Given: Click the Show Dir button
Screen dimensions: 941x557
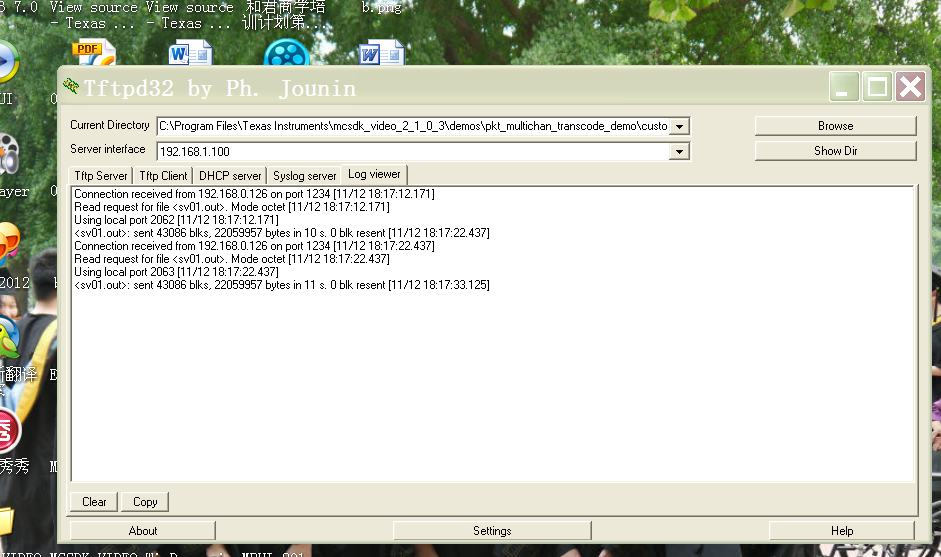Looking at the screenshot, I should pyautogui.click(x=835, y=151).
